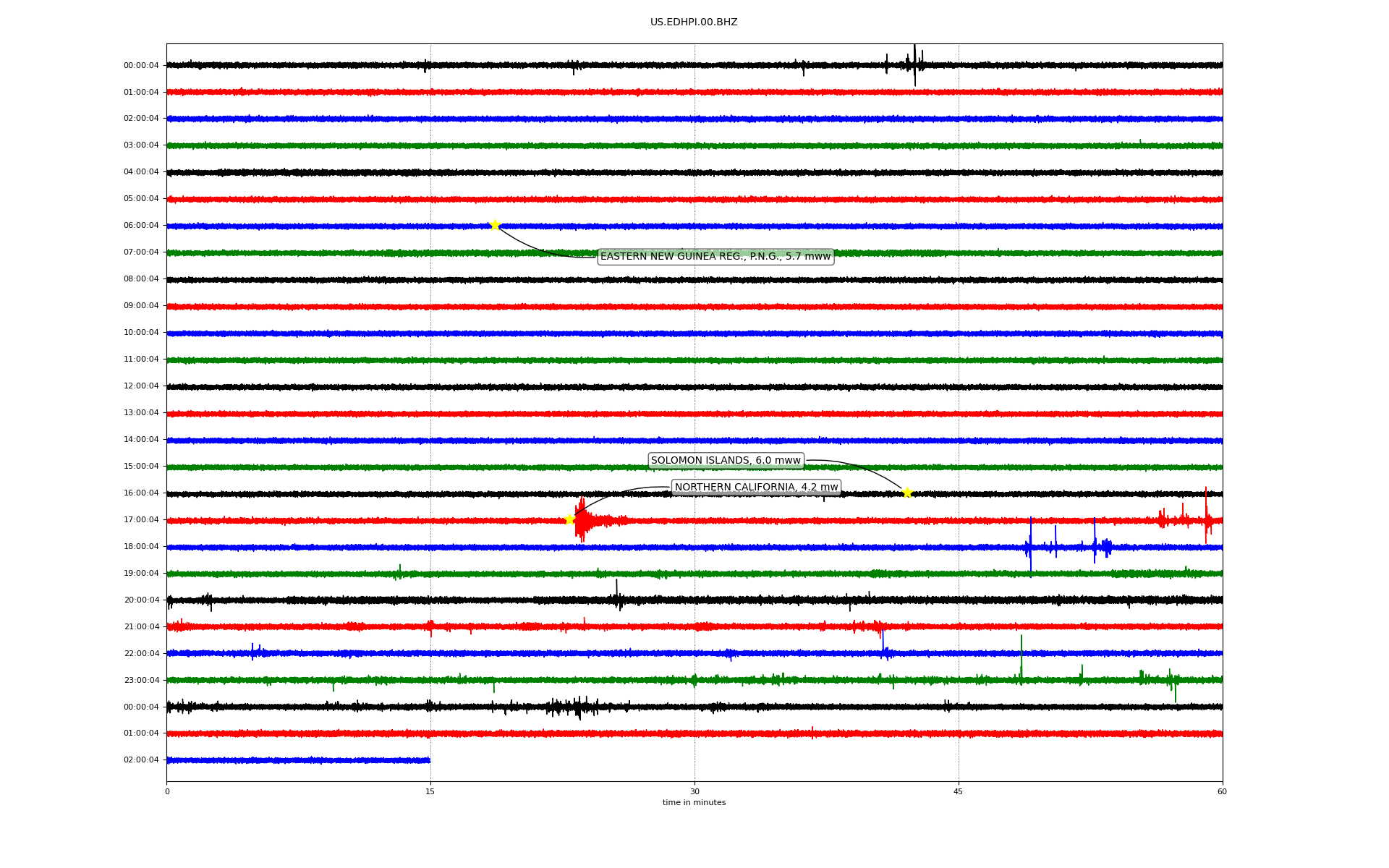The width and height of the screenshot is (1389, 868).
Task: Click the SOLOMON ISLANDS 6.0 mww label
Action: (726, 461)
